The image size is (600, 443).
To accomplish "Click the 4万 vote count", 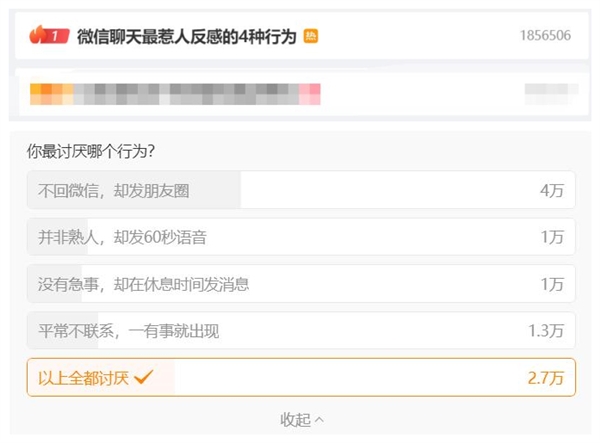I will click(552, 190).
